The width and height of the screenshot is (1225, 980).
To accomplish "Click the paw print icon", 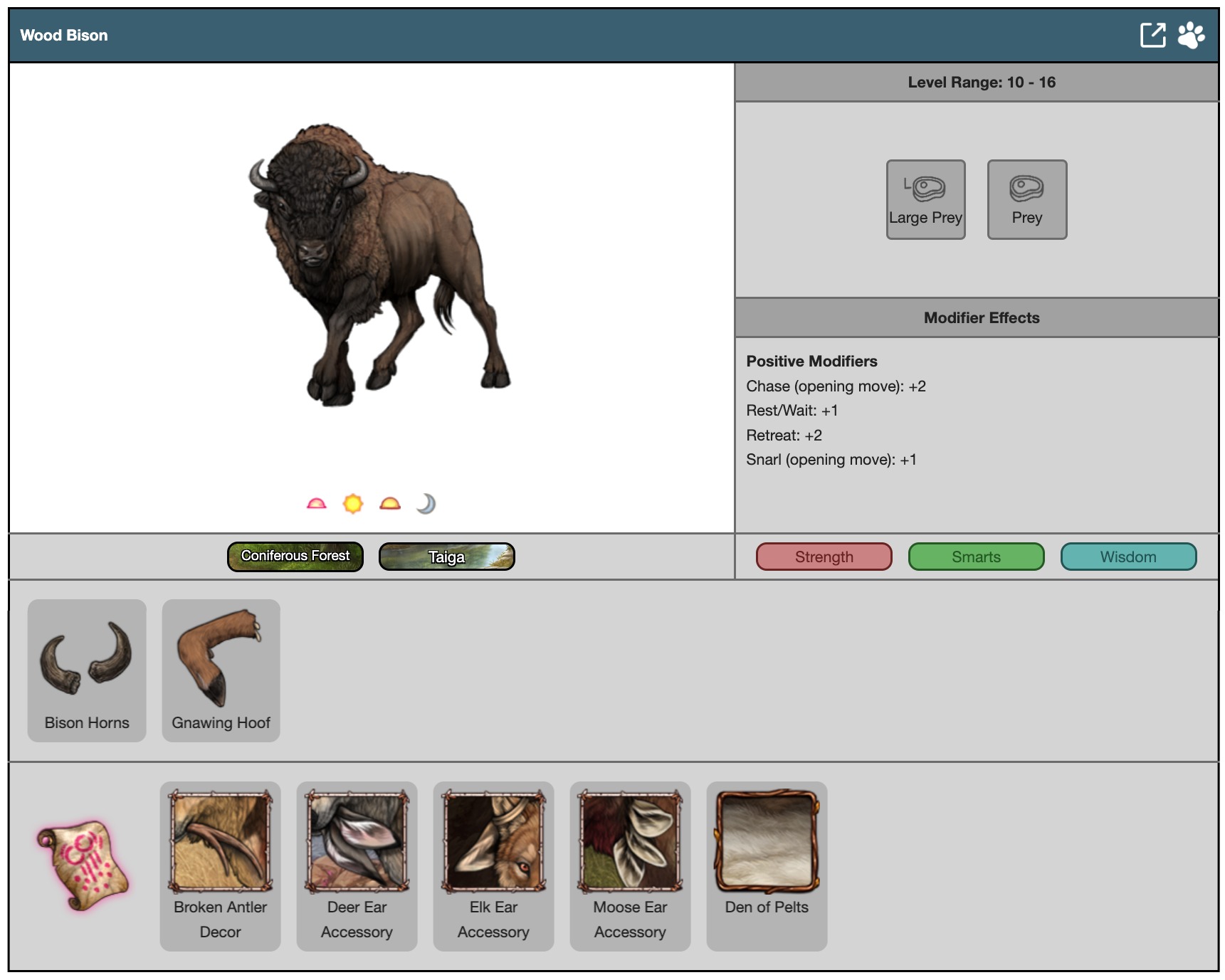I will click(1191, 35).
